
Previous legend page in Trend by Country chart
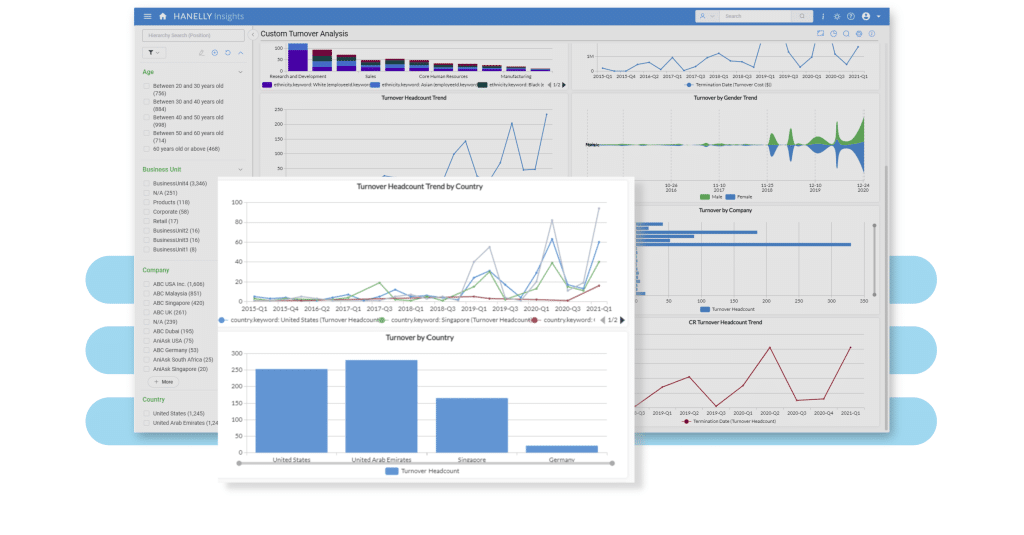[x=602, y=320]
